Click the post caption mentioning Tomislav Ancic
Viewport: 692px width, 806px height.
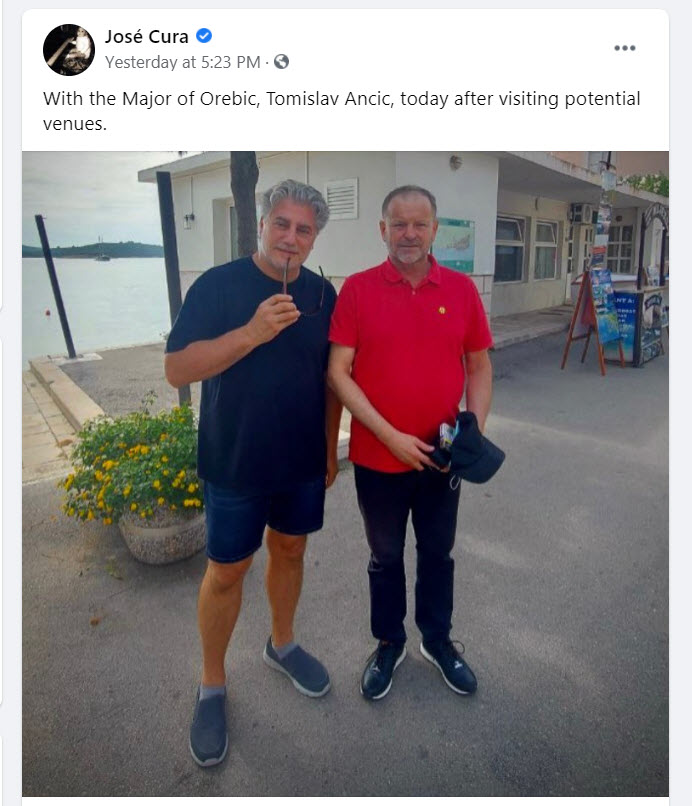coord(341,111)
